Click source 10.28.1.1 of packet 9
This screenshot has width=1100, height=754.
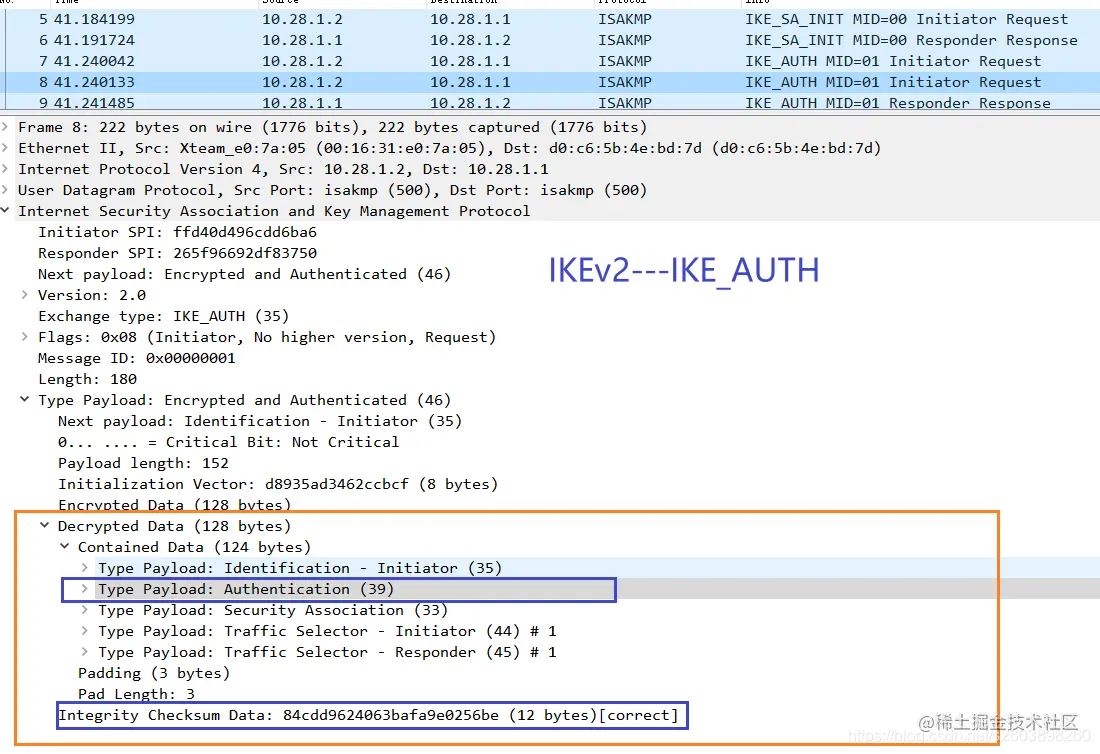point(302,102)
